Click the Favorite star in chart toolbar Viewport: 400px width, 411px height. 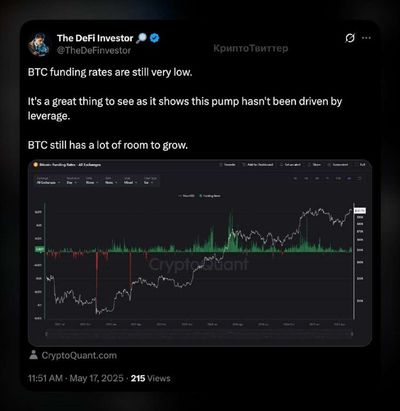pos(227,165)
